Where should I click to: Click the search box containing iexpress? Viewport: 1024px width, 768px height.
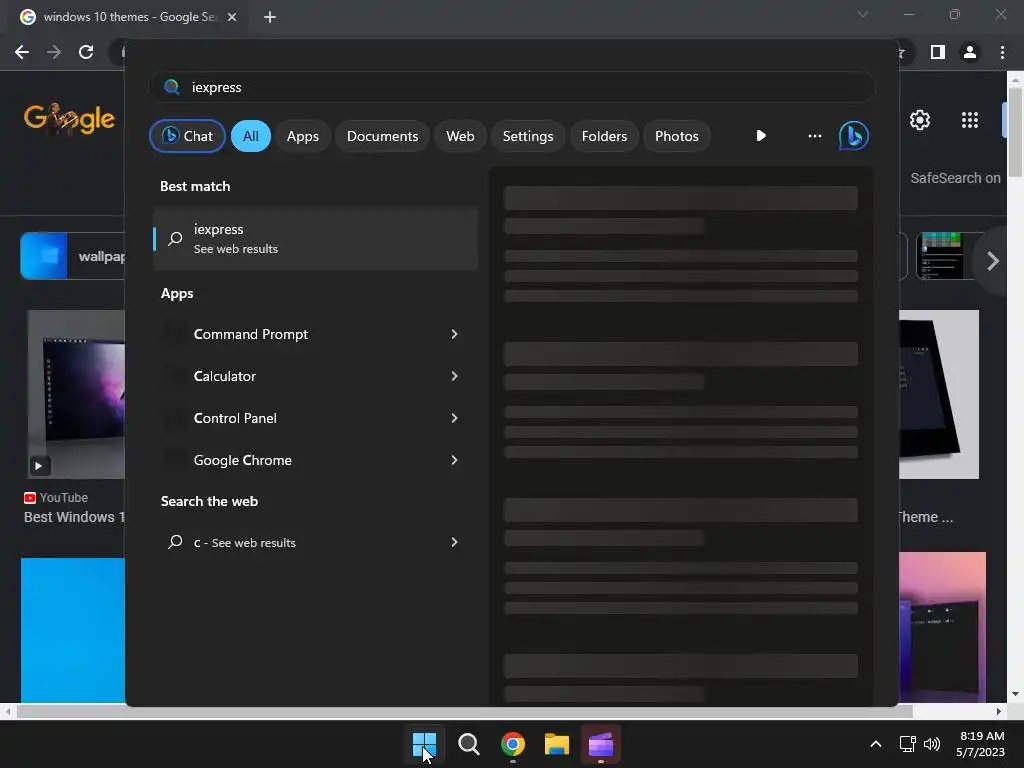(x=512, y=87)
